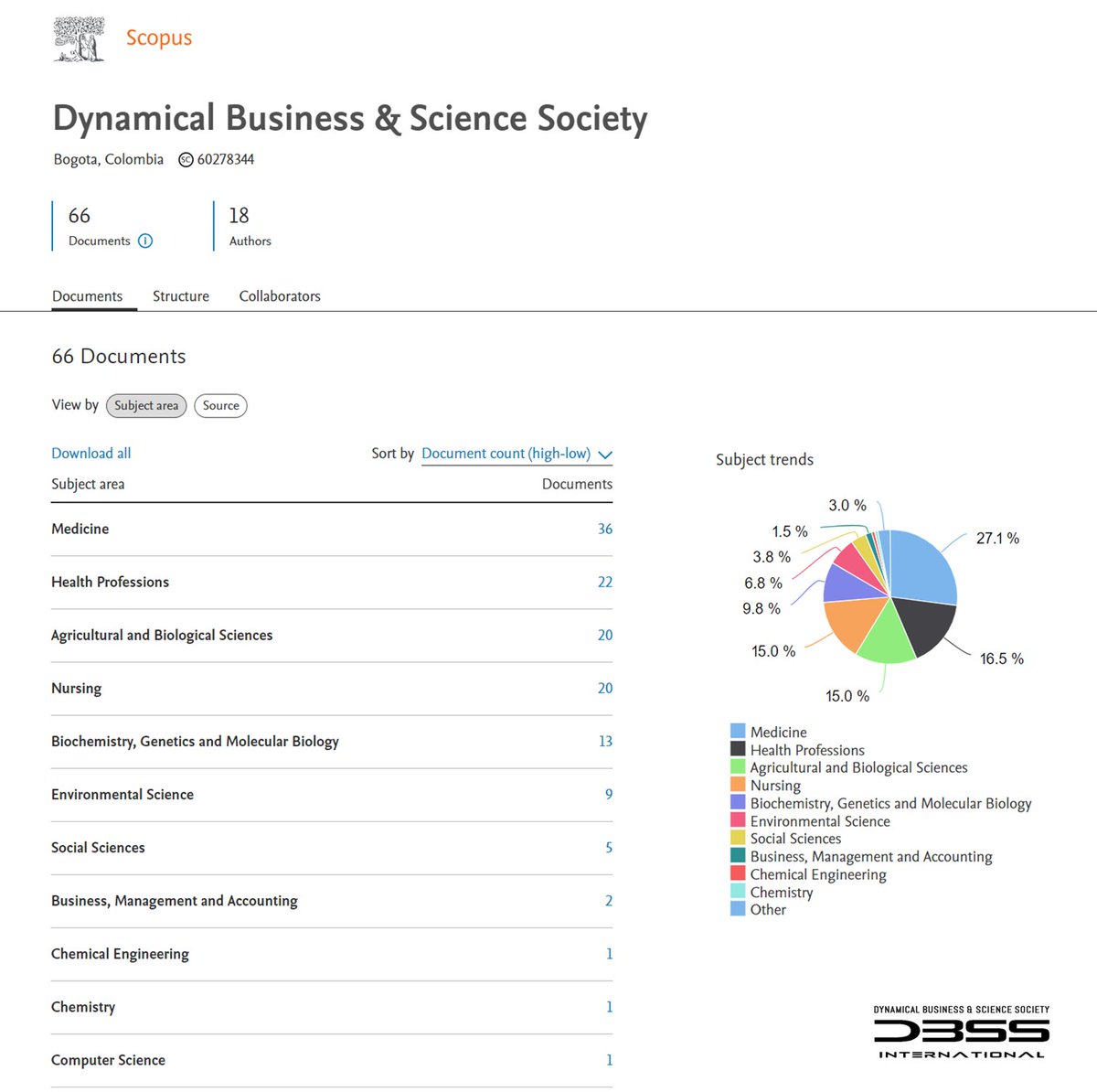The image size is (1097, 1092).
Task: Click the Elsevier tree logo
Action: [x=79, y=39]
